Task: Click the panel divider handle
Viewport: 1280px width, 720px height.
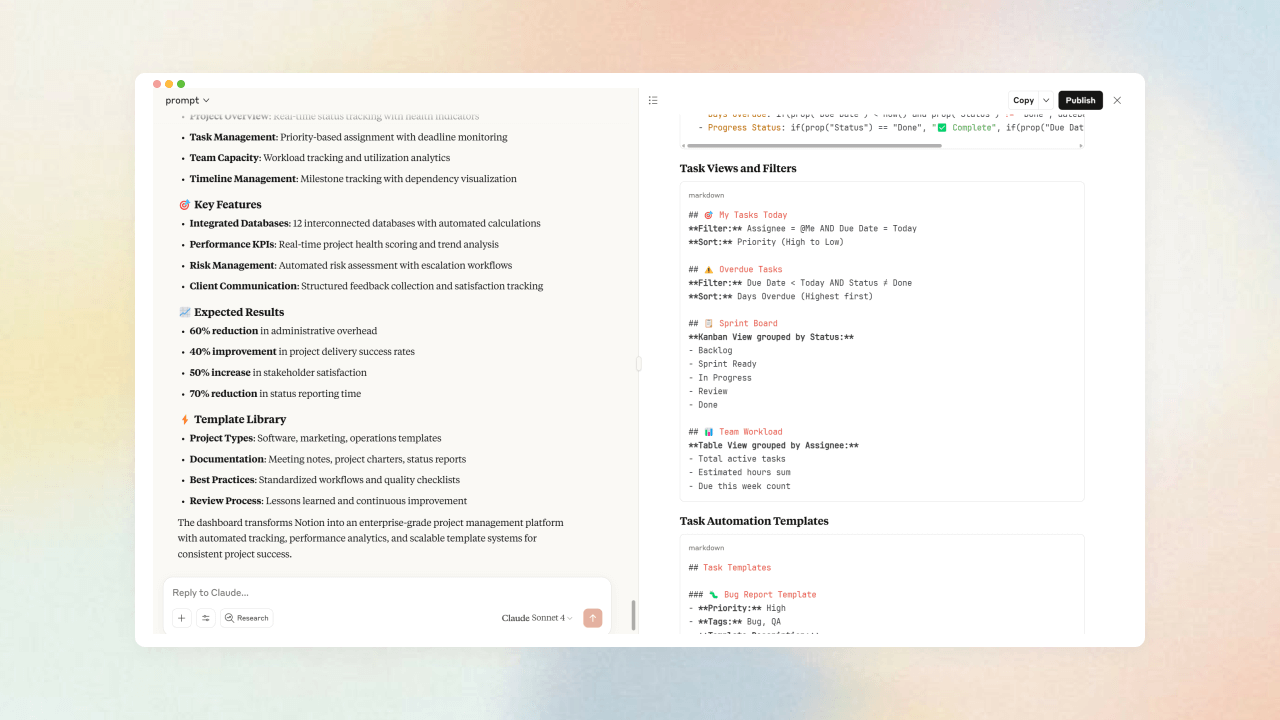Action: 639,364
